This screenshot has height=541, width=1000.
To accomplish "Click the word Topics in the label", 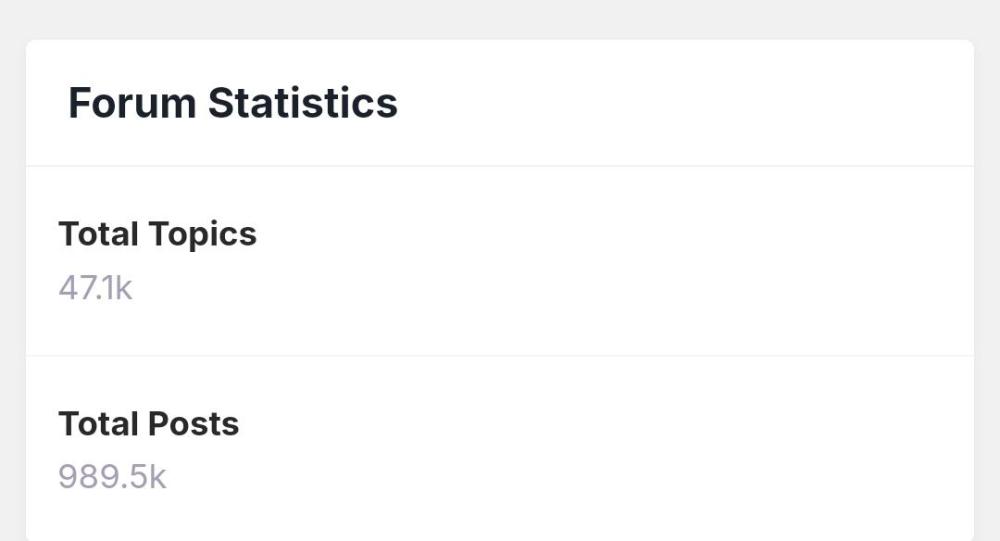I will tap(202, 234).
